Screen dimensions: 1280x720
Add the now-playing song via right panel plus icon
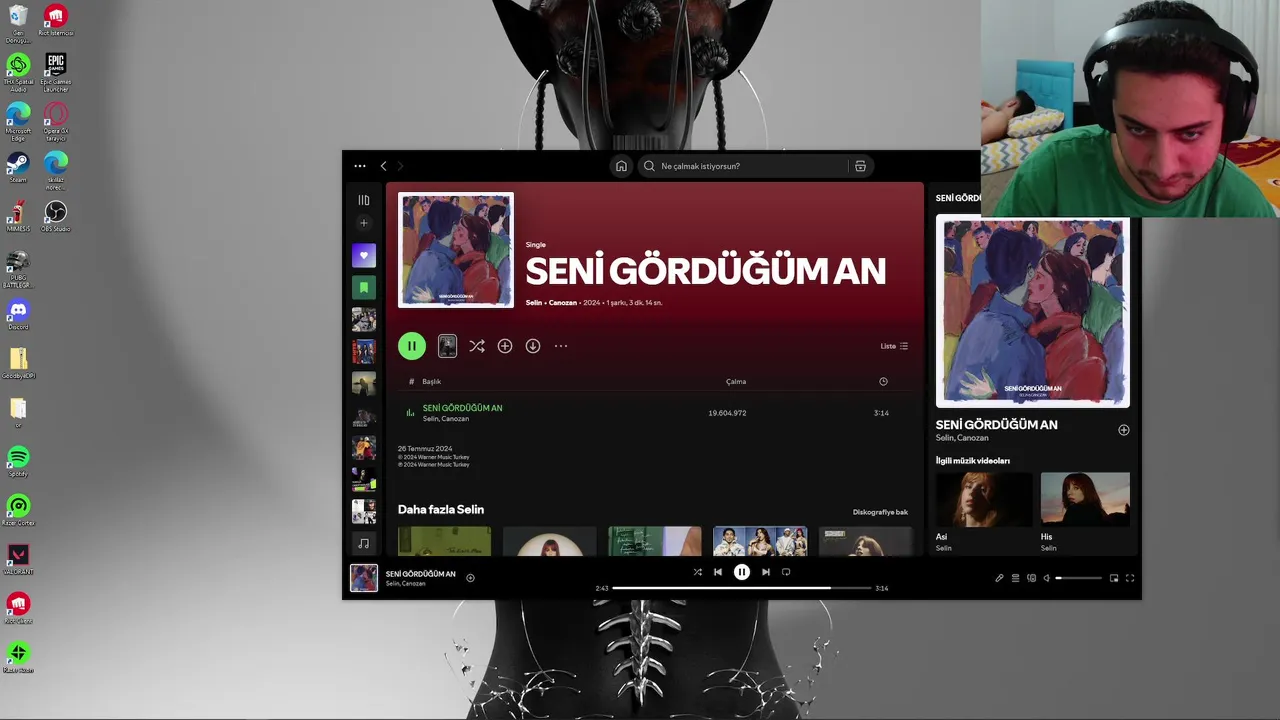point(1124,430)
